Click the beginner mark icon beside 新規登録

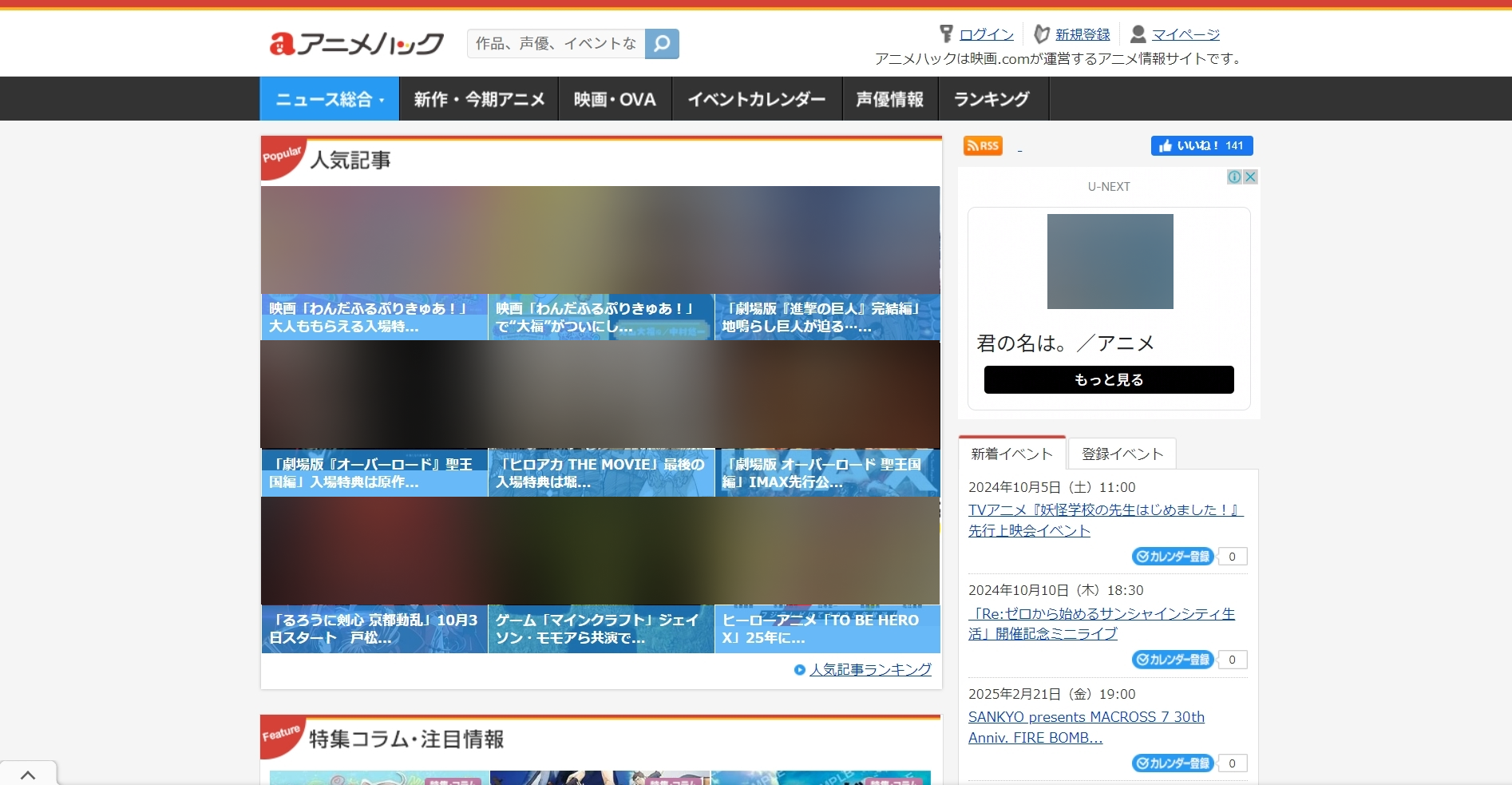click(1042, 34)
